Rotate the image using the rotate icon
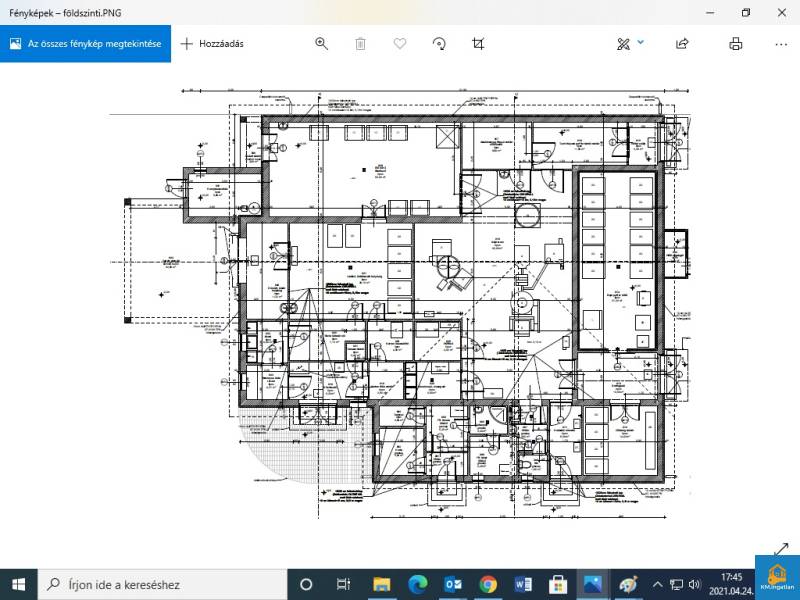This screenshot has height=600, width=800. pyautogui.click(x=439, y=44)
